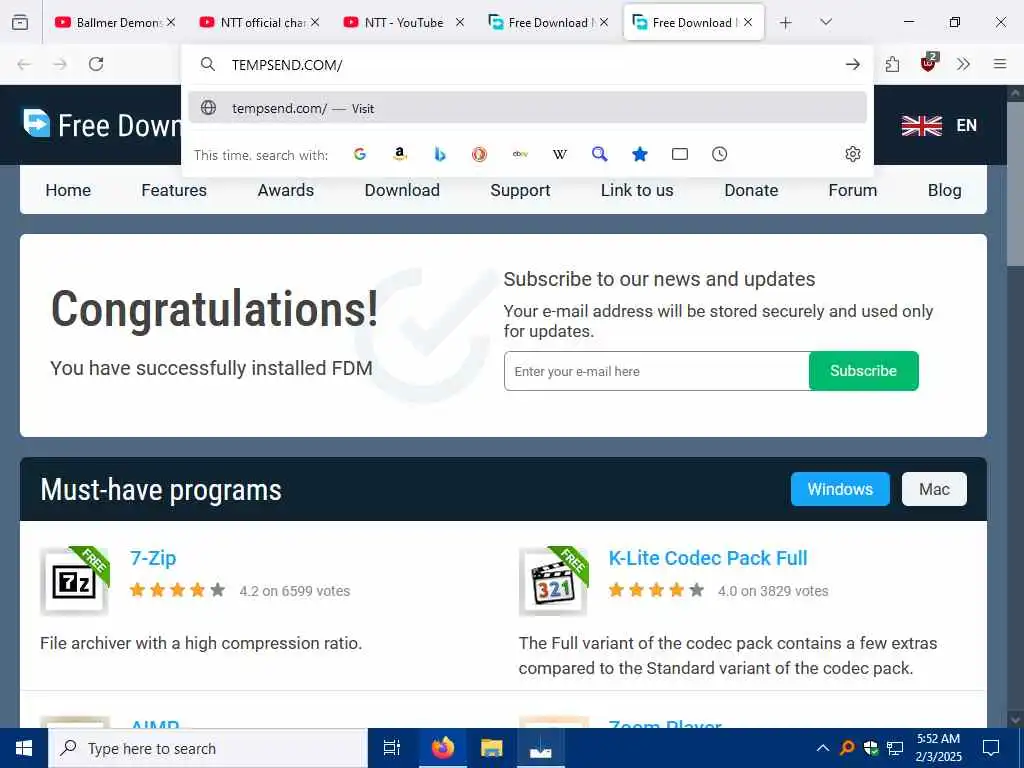
Task: Open the Windows Start menu
Action: (x=24, y=748)
